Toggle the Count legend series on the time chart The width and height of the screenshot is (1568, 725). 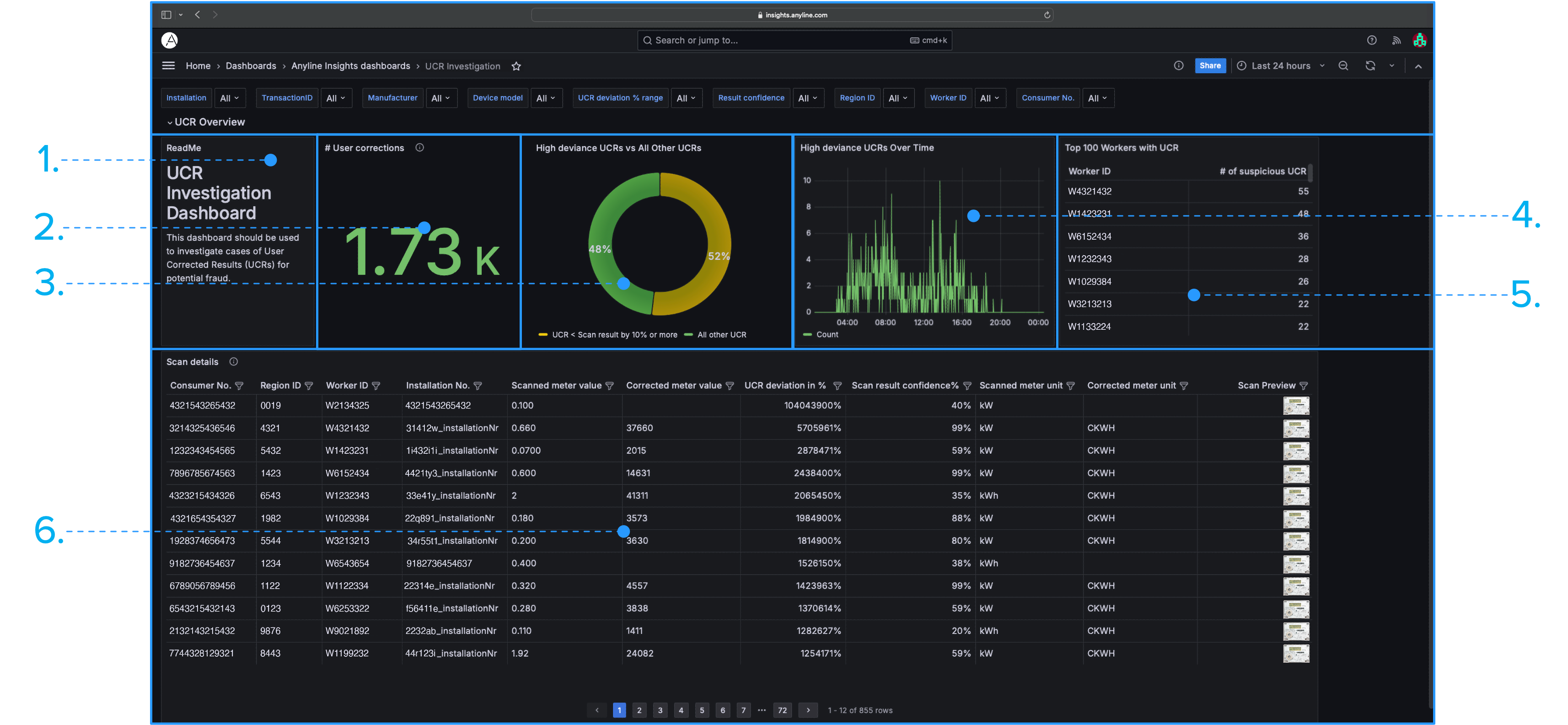pos(826,335)
